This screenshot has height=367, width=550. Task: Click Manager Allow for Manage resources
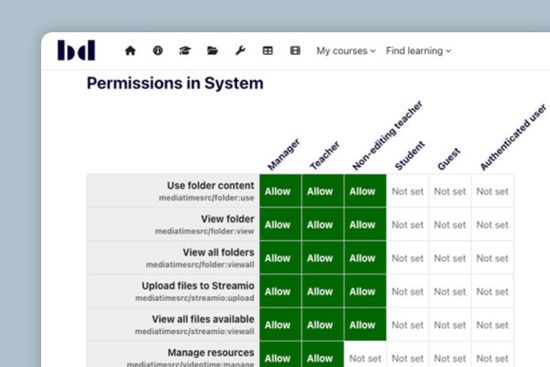click(280, 354)
